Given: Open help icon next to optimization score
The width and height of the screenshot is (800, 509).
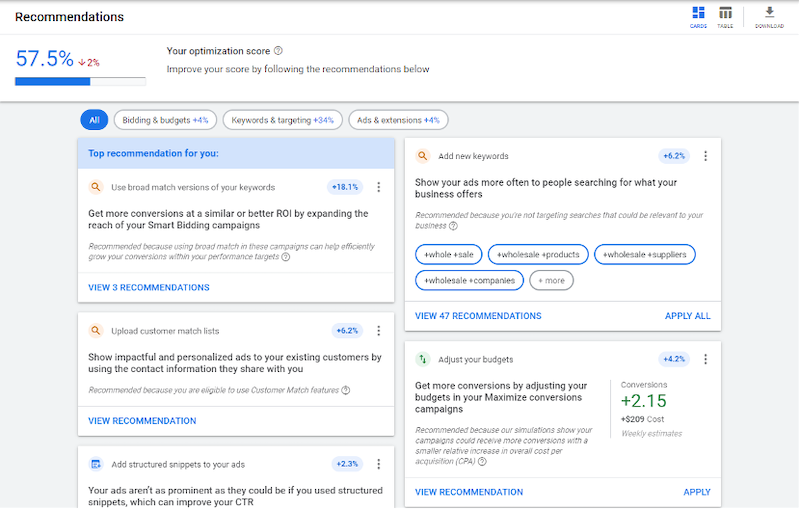Looking at the screenshot, I should tap(278, 50).
